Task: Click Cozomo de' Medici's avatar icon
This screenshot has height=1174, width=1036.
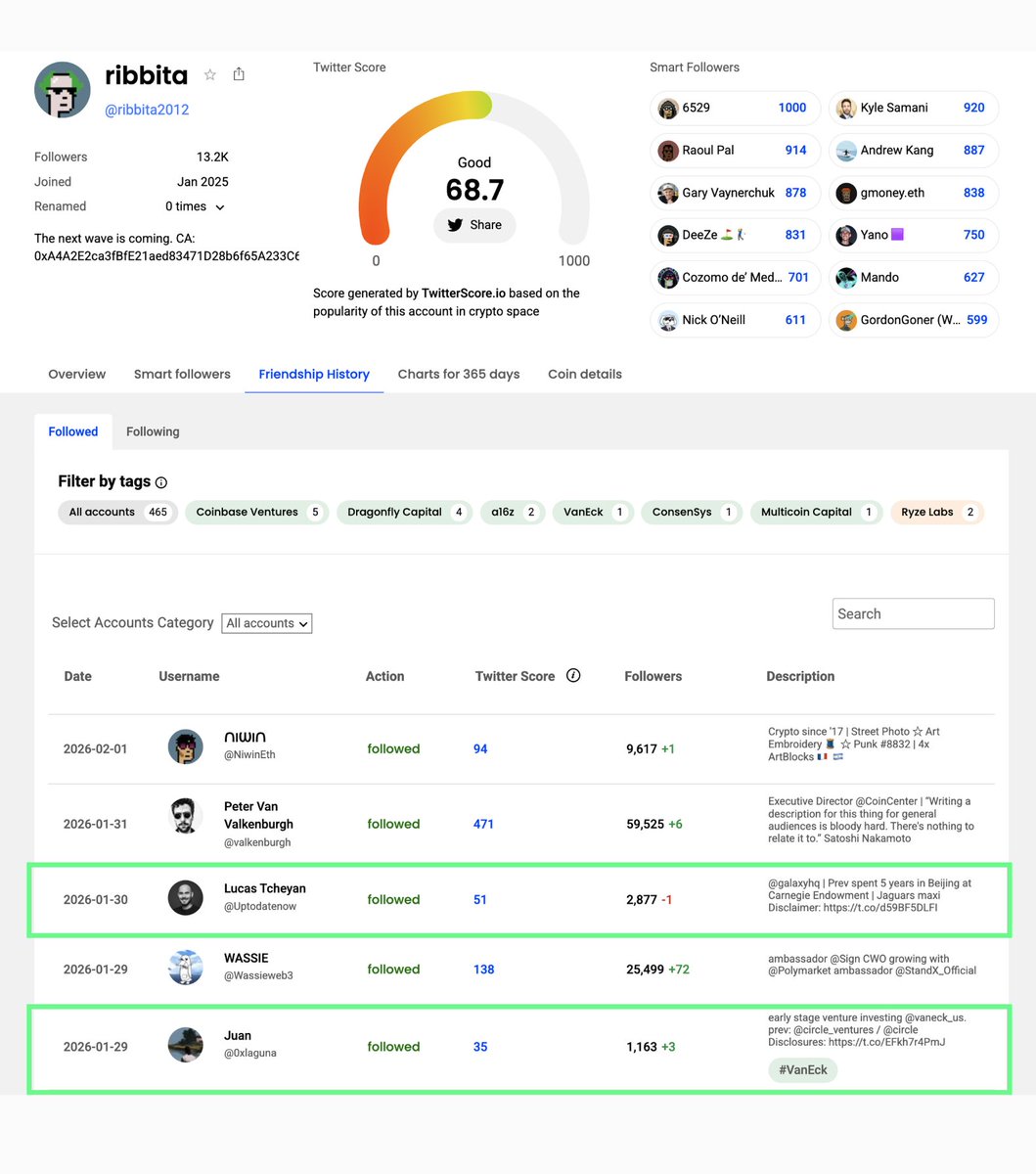Action: click(x=668, y=278)
